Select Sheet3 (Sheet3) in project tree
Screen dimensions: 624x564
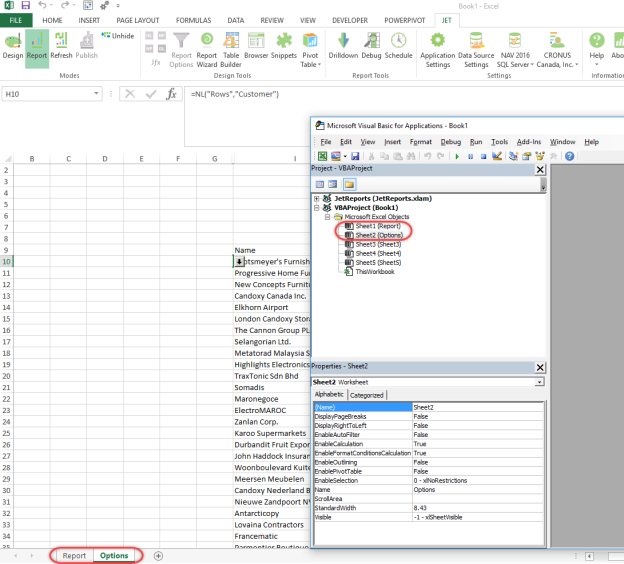tap(378, 244)
